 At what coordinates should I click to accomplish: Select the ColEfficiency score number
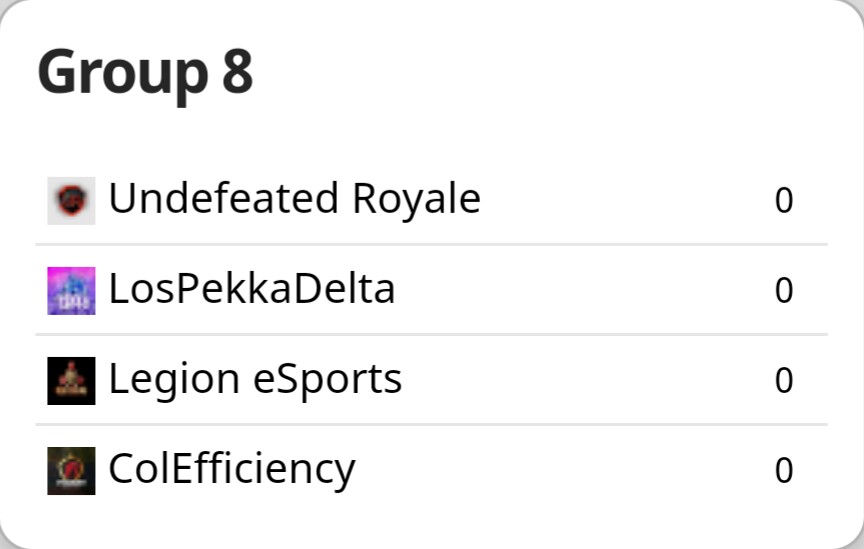784,471
